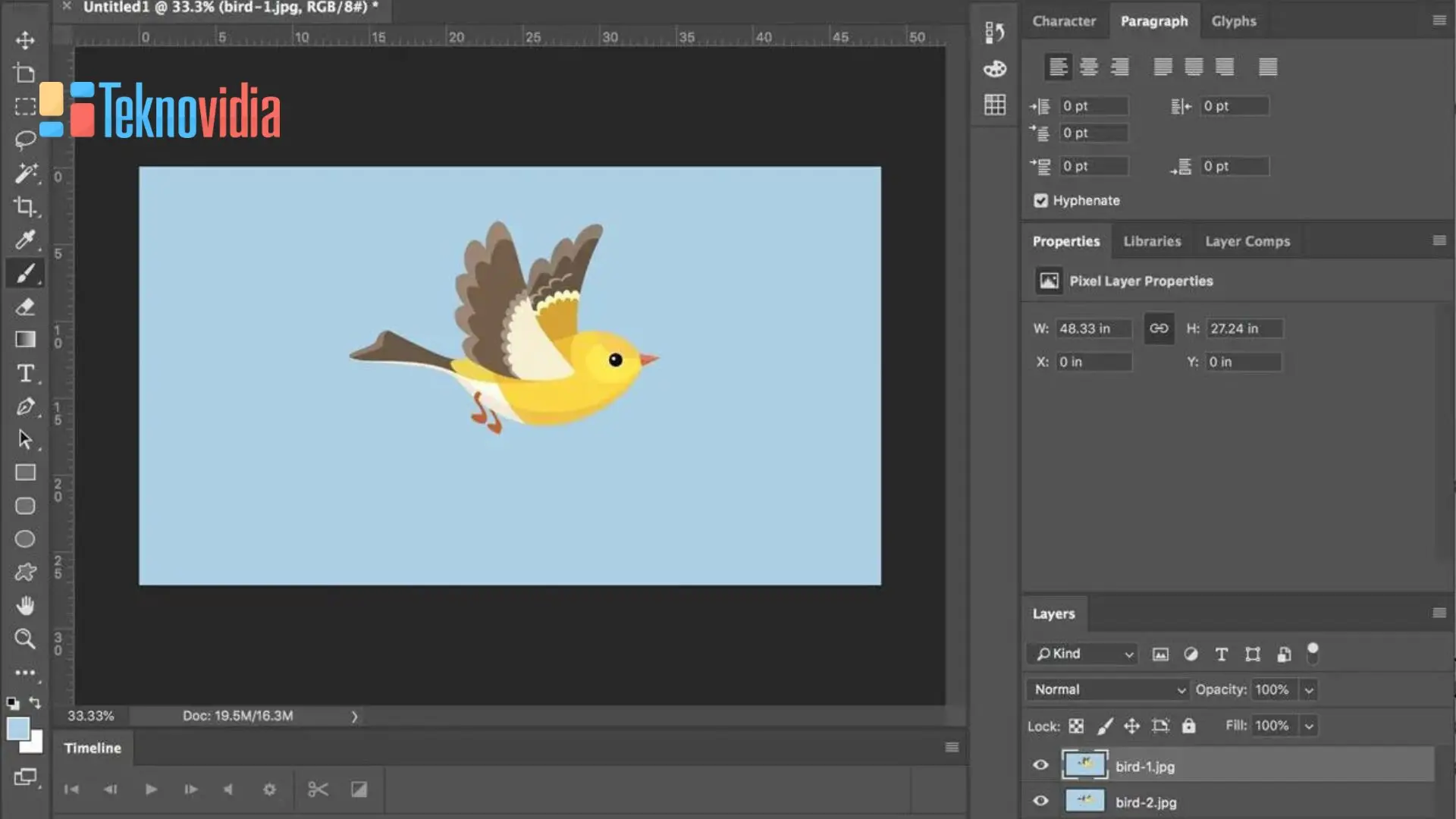The height and width of the screenshot is (819, 1456).
Task: Select the Zoom tool
Action: click(x=25, y=639)
